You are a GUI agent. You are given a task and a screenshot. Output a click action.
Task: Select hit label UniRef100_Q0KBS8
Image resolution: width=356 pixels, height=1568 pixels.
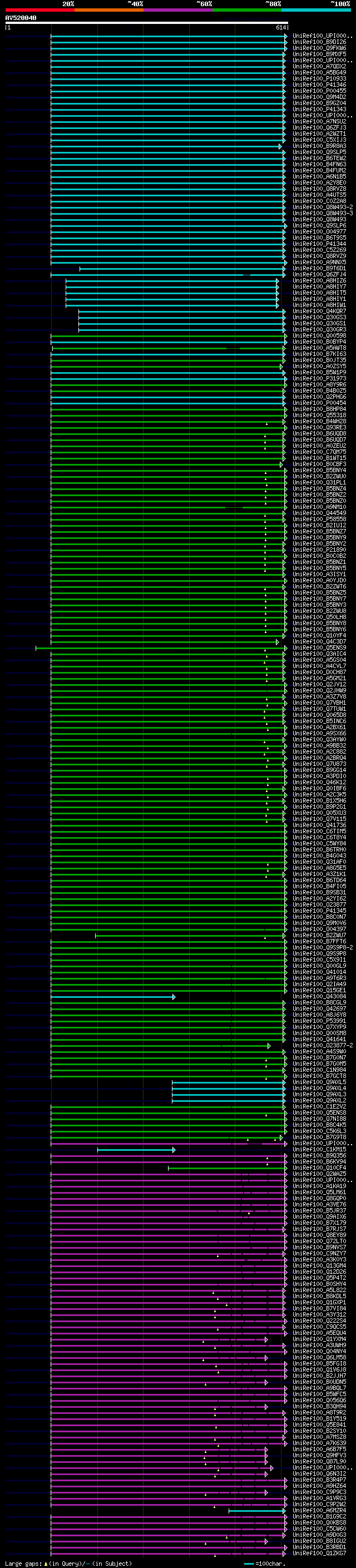(x=319, y=1524)
